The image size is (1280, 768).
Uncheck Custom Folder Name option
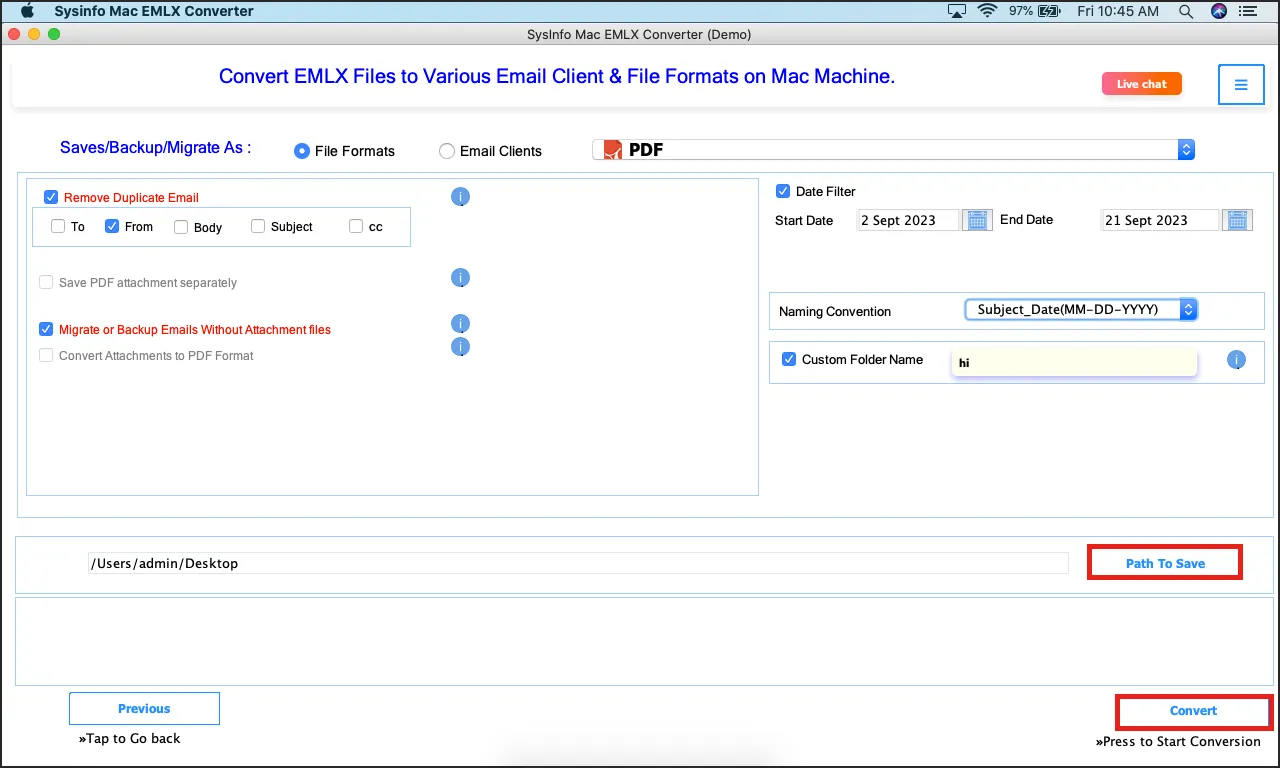click(x=789, y=359)
